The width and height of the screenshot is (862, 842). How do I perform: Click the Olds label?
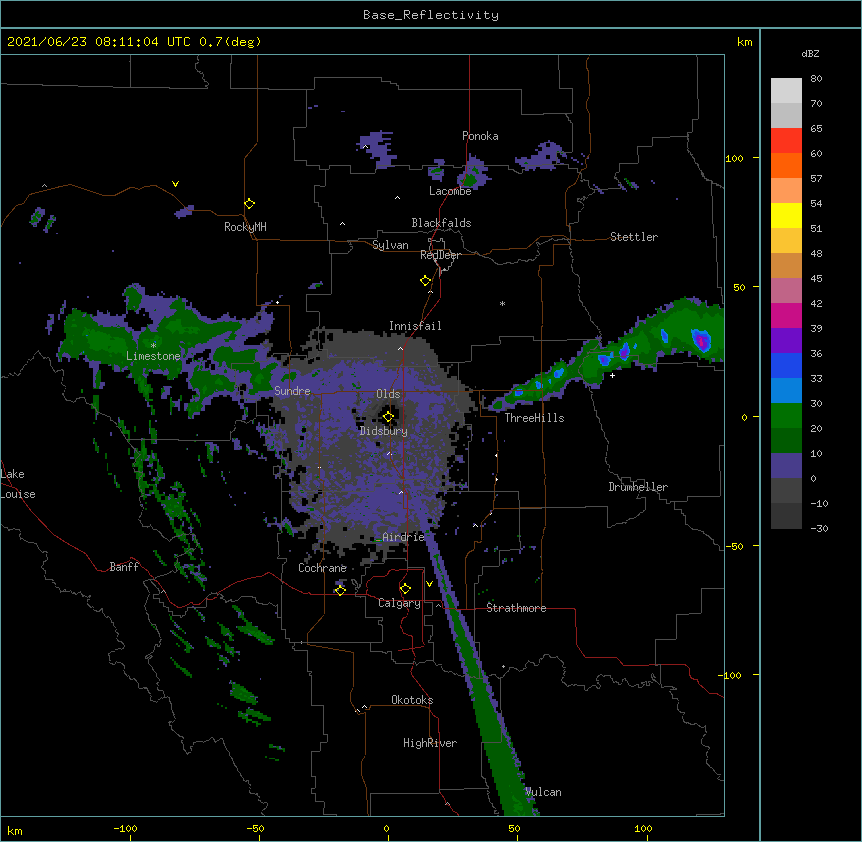(388, 394)
